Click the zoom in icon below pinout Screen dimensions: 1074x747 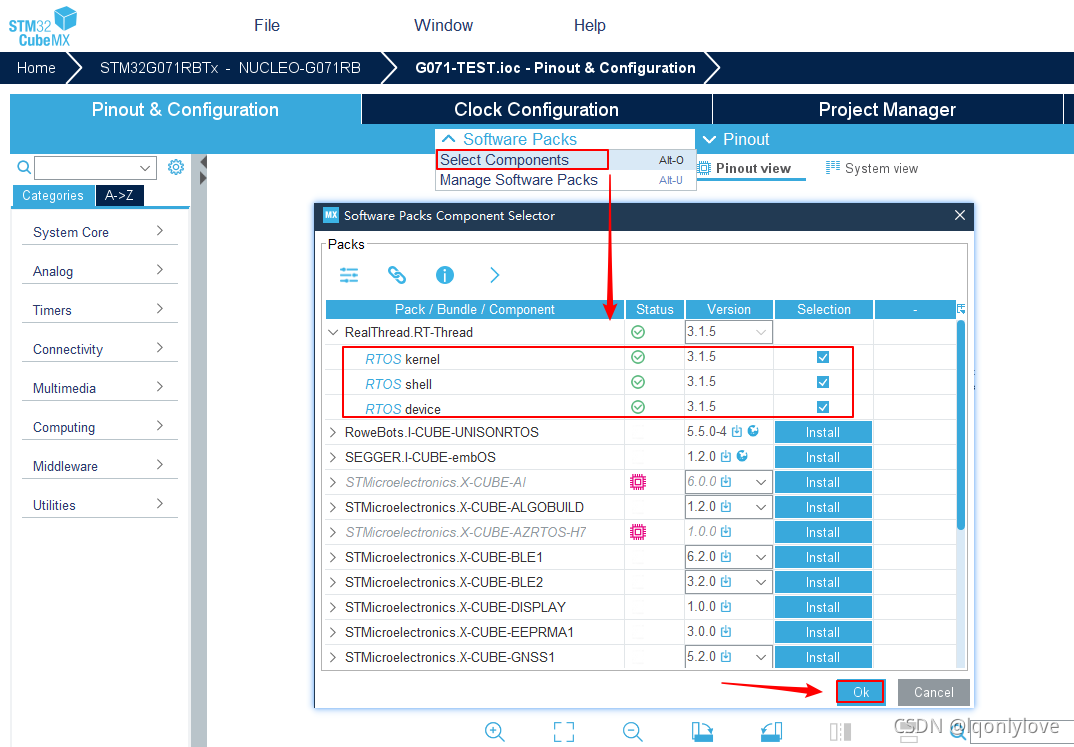click(x=495, y=732)
